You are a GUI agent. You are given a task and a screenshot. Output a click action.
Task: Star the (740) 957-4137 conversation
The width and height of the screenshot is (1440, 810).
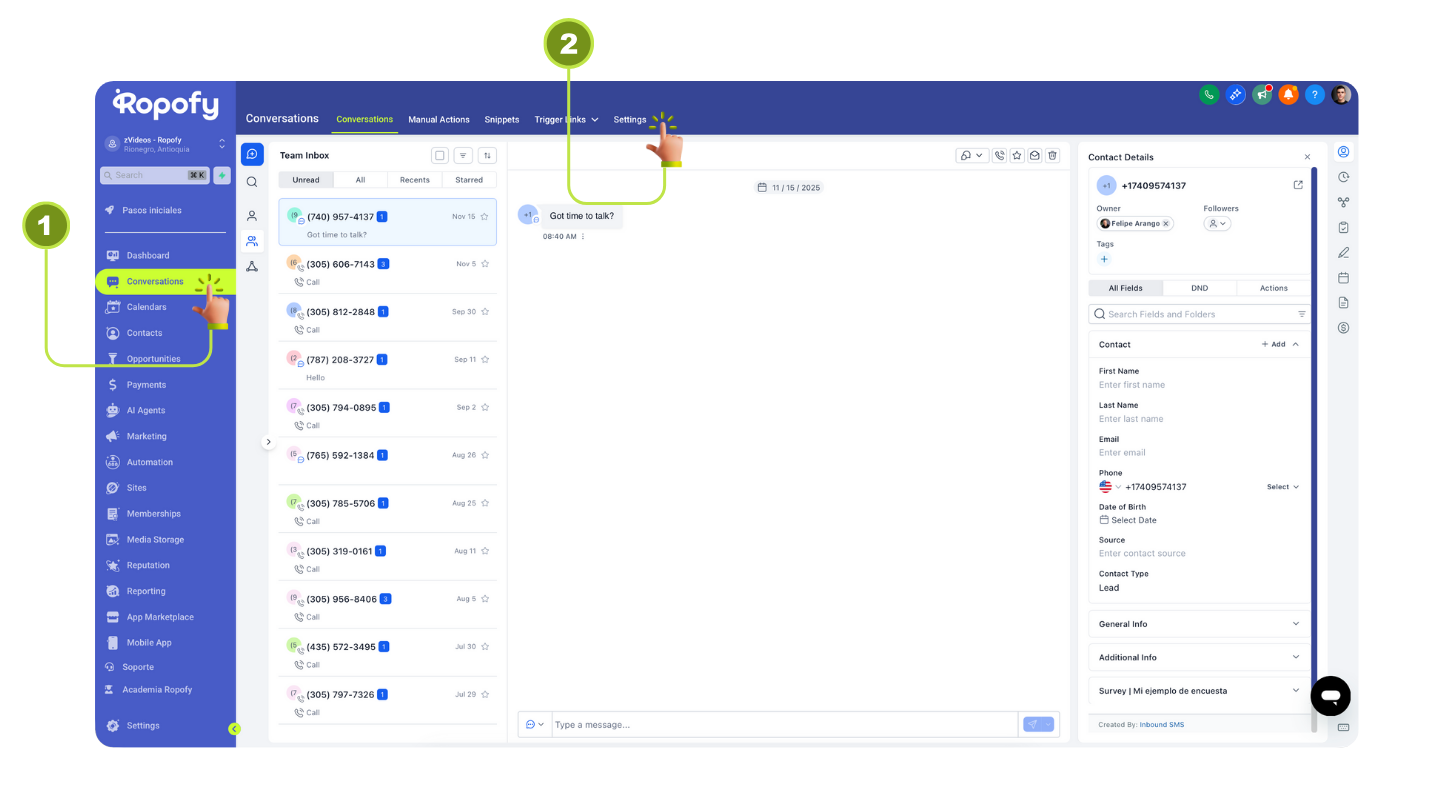tap(485, 216)
